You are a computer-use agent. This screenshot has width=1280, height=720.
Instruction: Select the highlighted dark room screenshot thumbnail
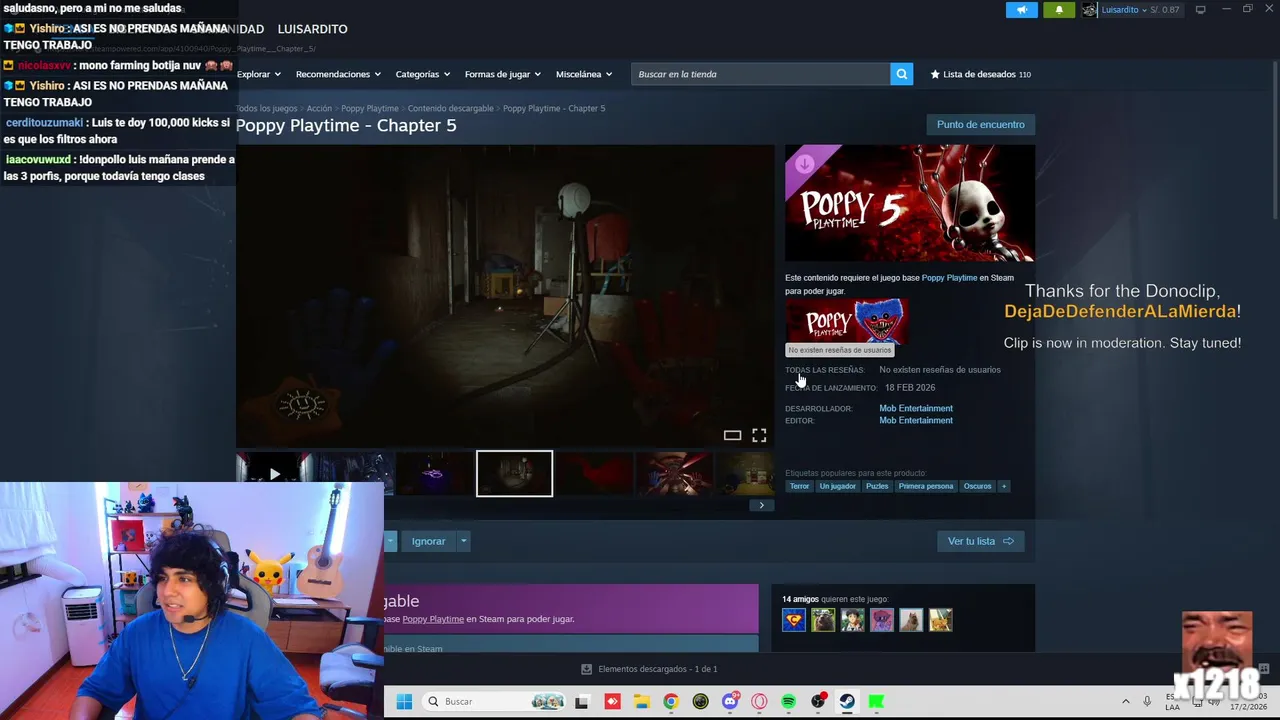[514, 474]
